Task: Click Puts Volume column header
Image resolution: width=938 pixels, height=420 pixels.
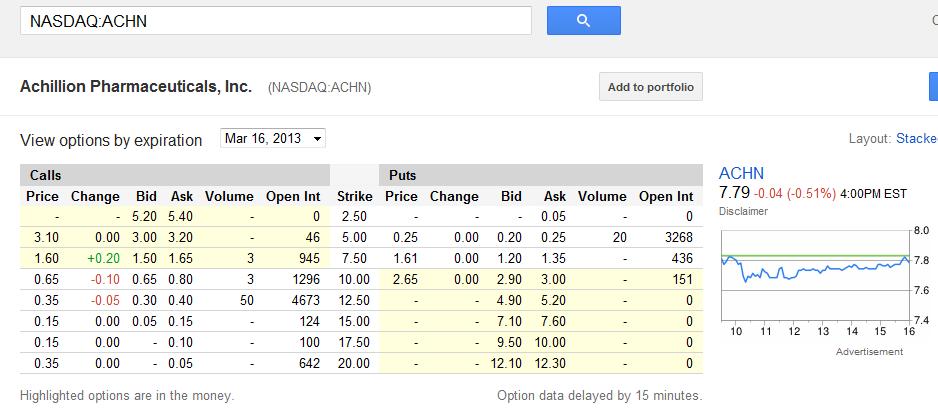Action: pyautogui.click(x=602, y=197)
